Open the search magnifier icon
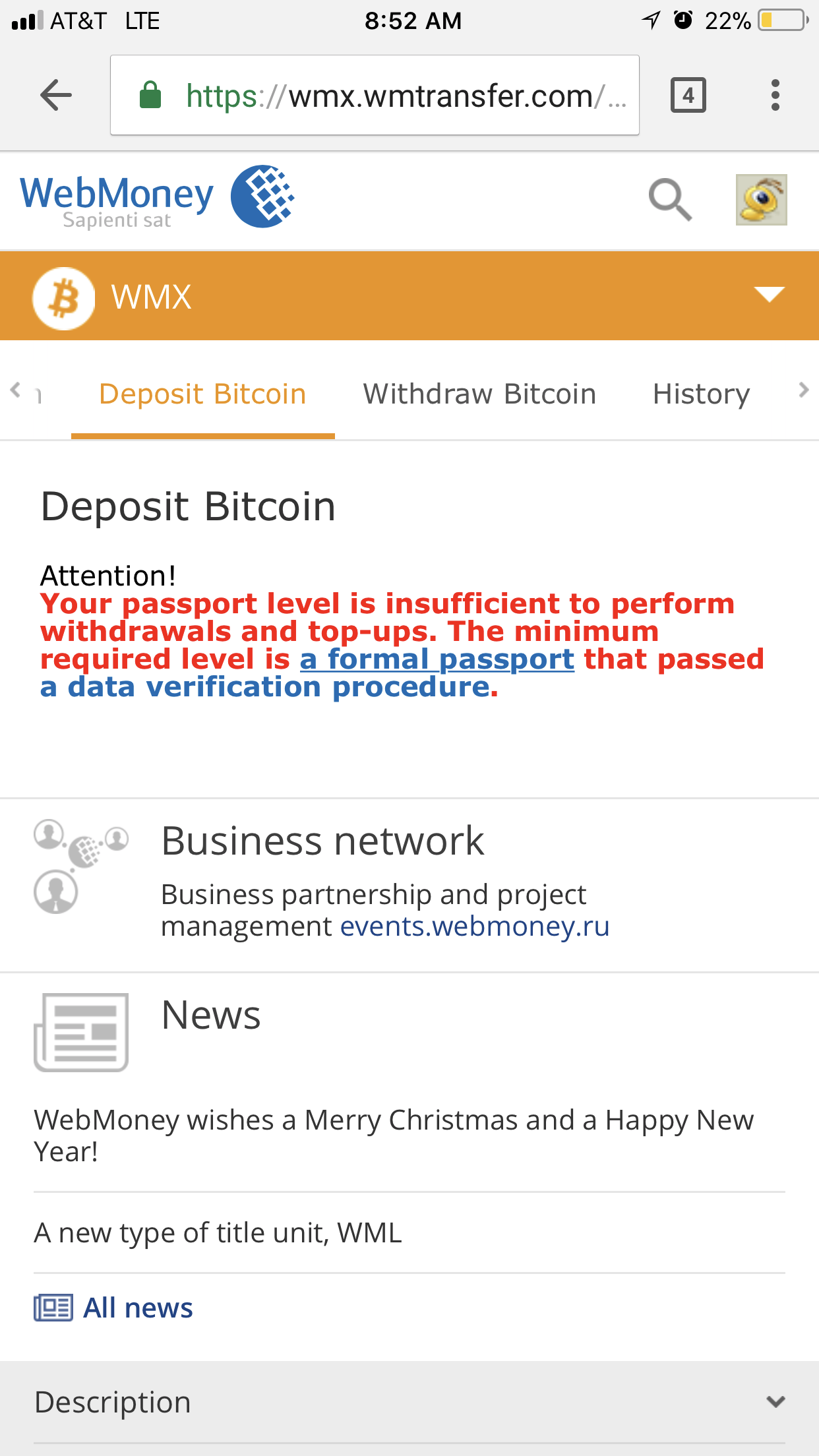 (x=669, y=199)
